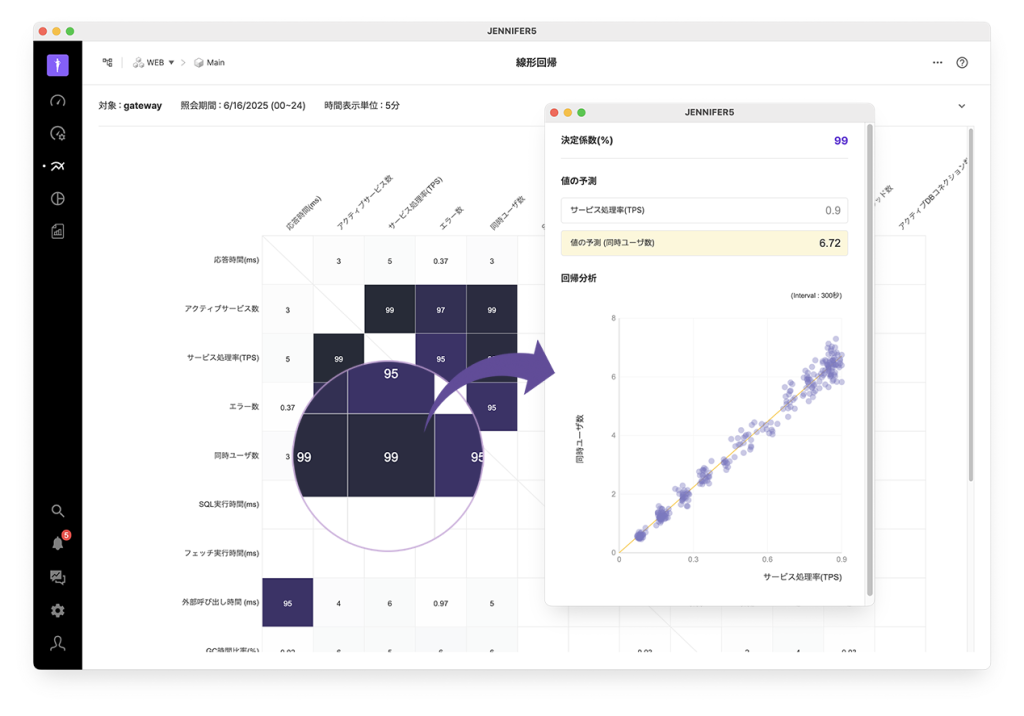Open settings gear in sidebar
The width and height of the screenshot is (1024, 716).
click(x=57, y=610)
